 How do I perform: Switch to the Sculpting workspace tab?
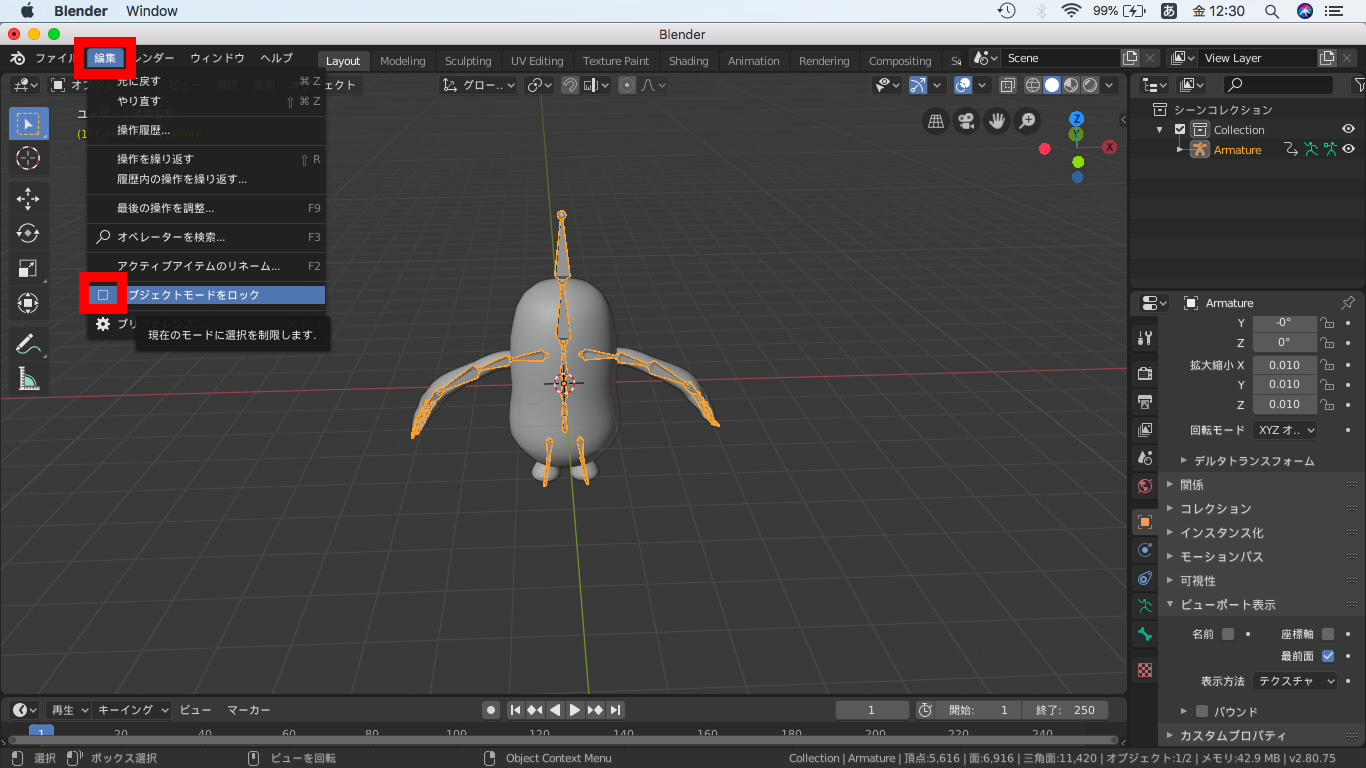[468, 61]
